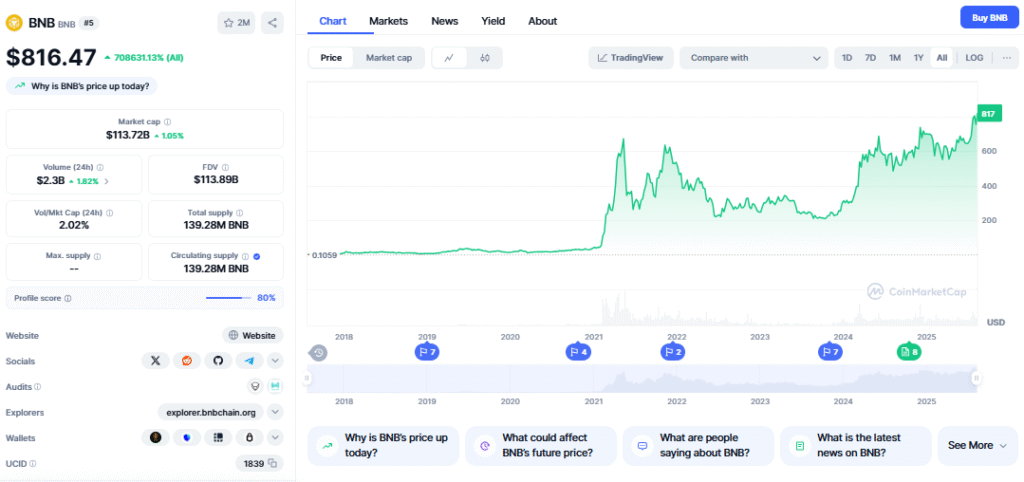Select the line chart view icon
The image size is (1024, 482).
tap(449, 58)
